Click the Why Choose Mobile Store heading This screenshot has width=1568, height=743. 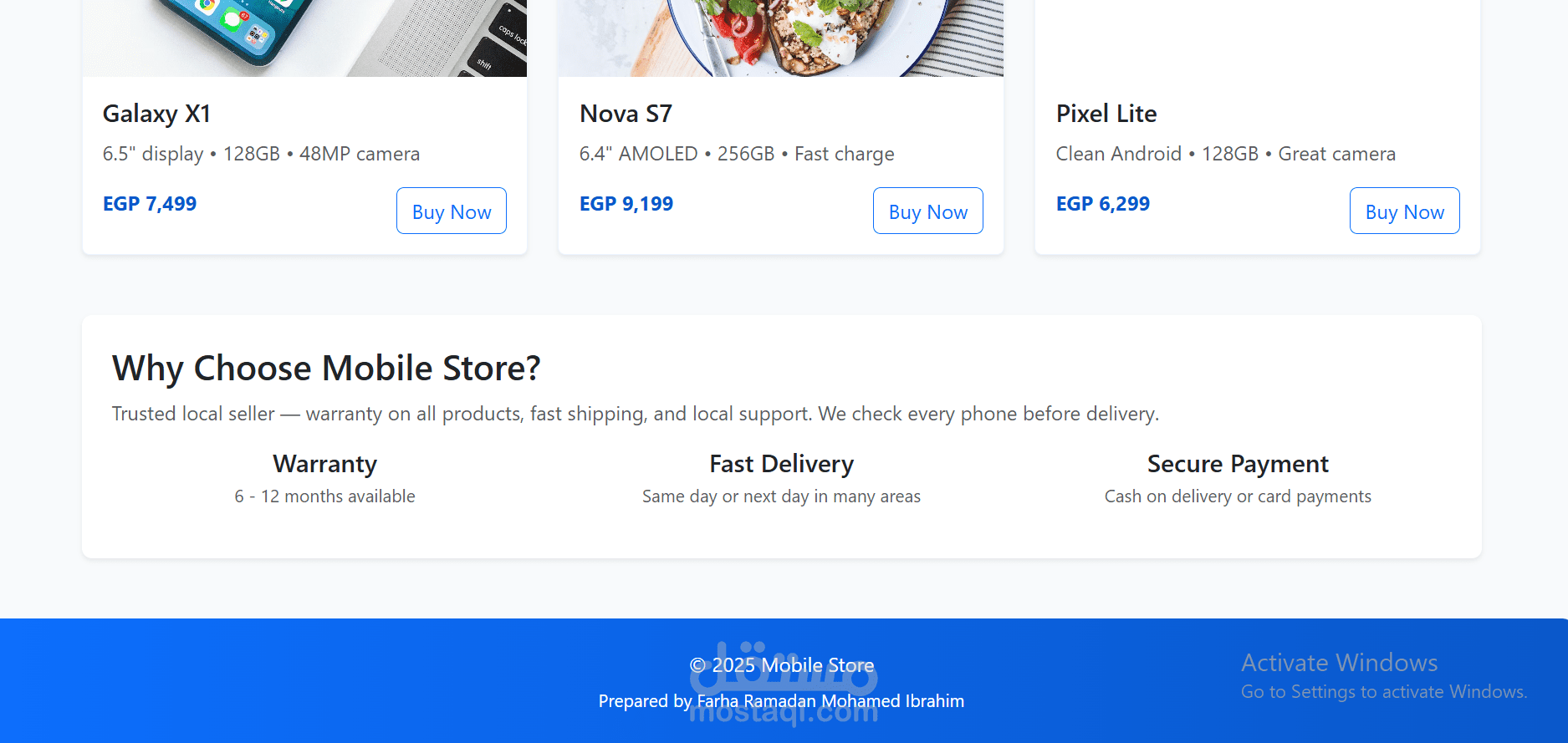(326, 369)
